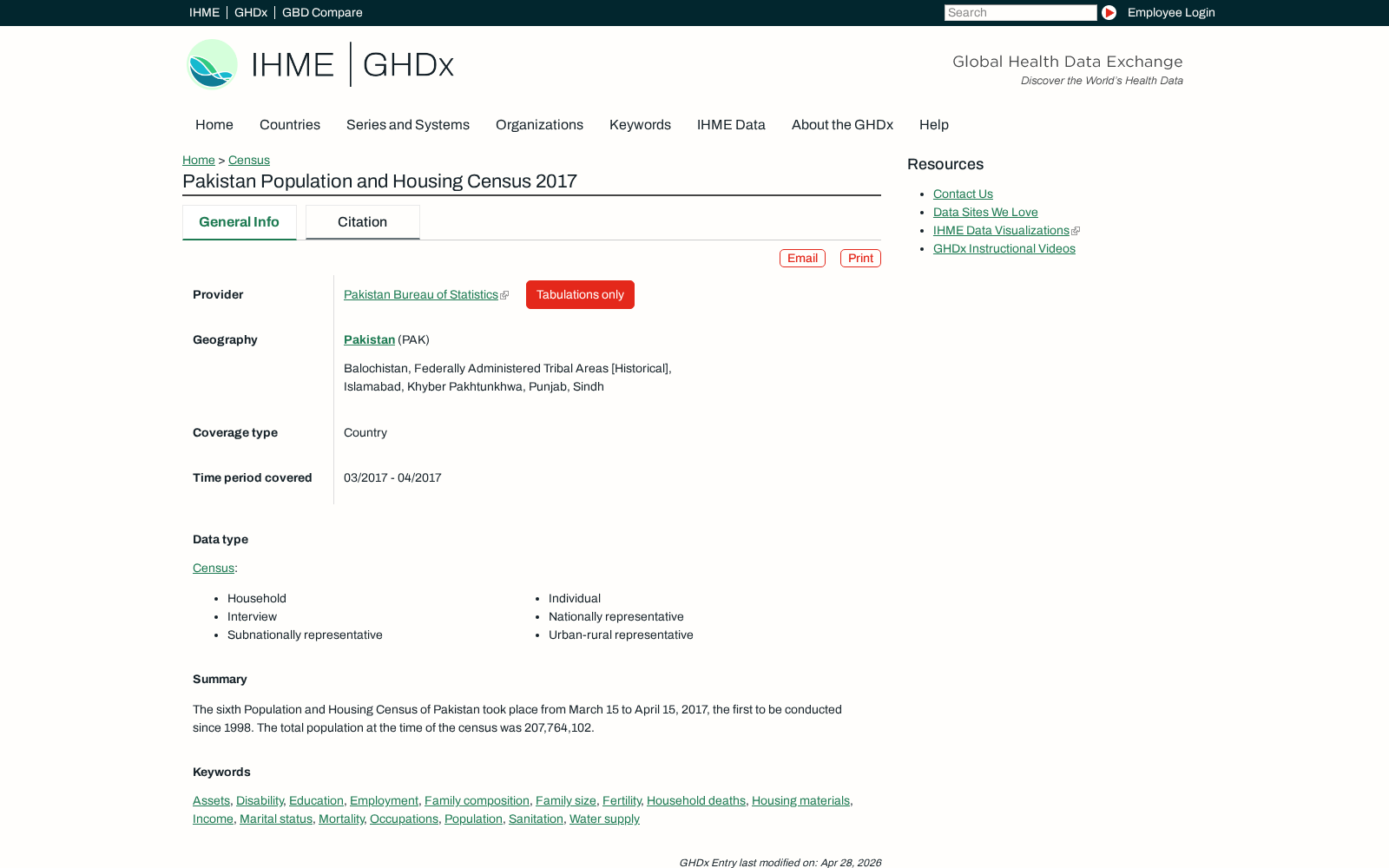
Task: Open the Household deaths keyword
Action: tap(696, 801)
